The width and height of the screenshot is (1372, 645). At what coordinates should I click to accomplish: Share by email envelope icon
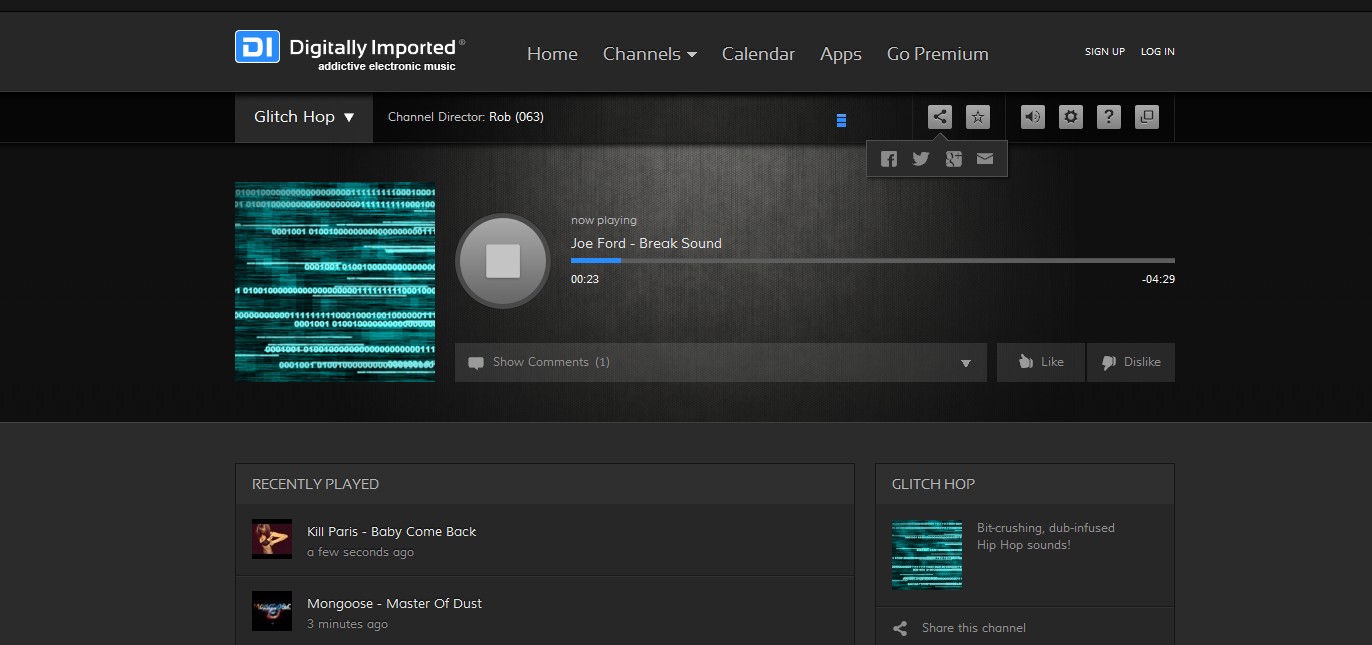[985, 159]
